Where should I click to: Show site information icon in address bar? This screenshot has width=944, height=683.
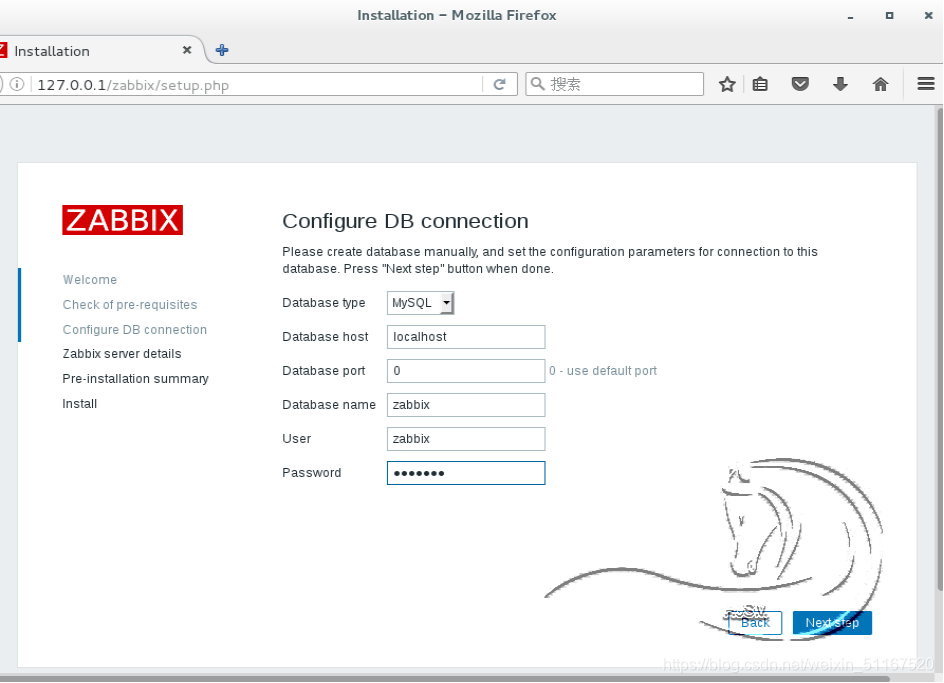(17, 84)
